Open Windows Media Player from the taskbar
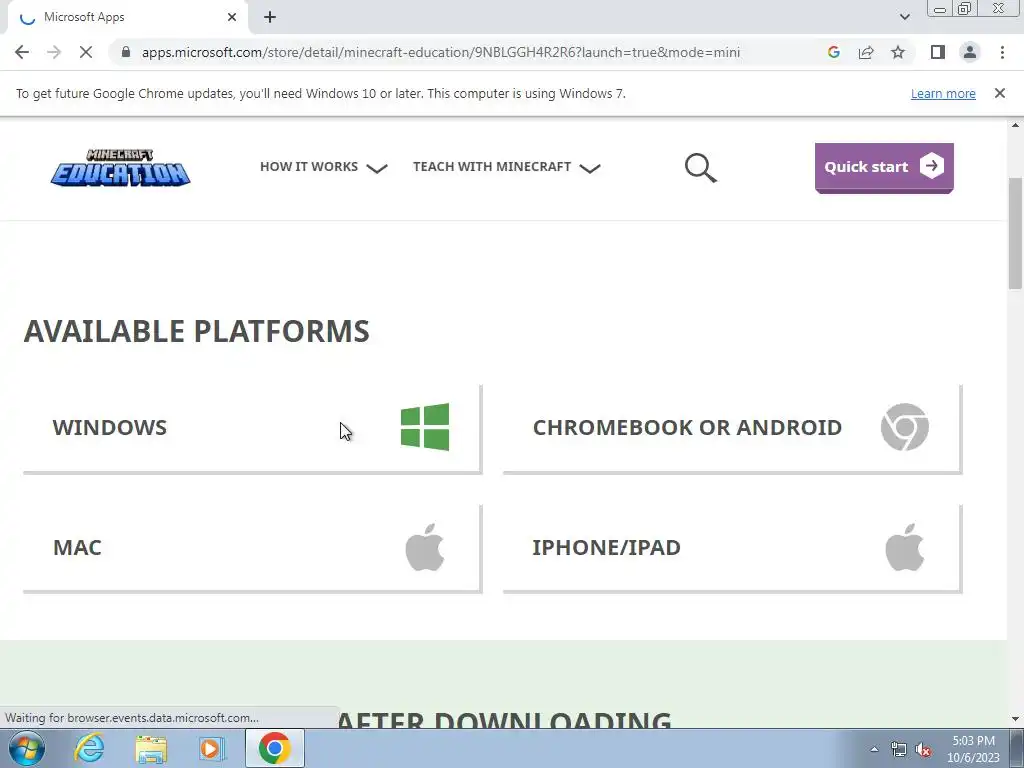 pos(212,748)
